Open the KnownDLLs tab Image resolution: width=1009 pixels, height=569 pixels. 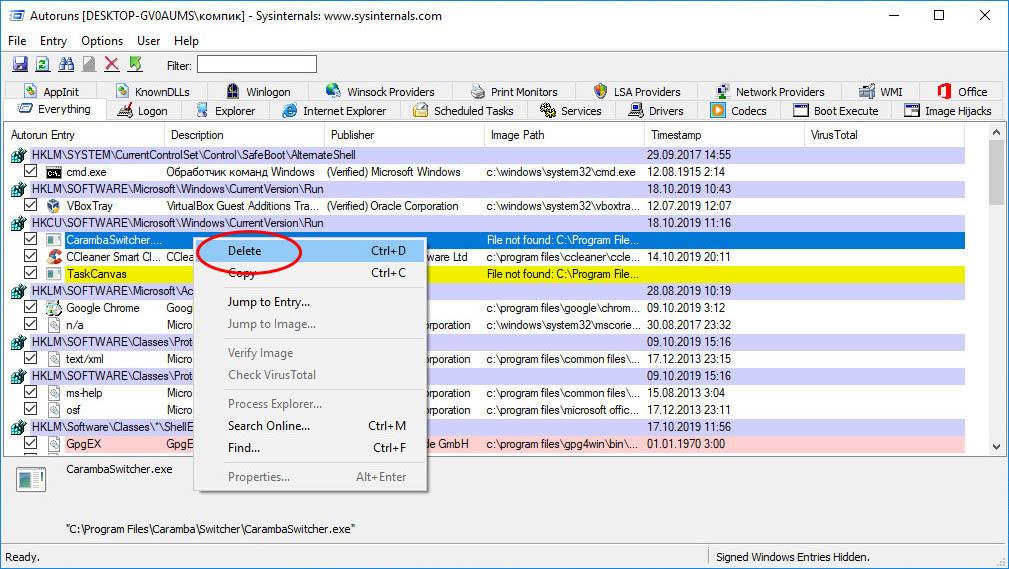point(153,91)
